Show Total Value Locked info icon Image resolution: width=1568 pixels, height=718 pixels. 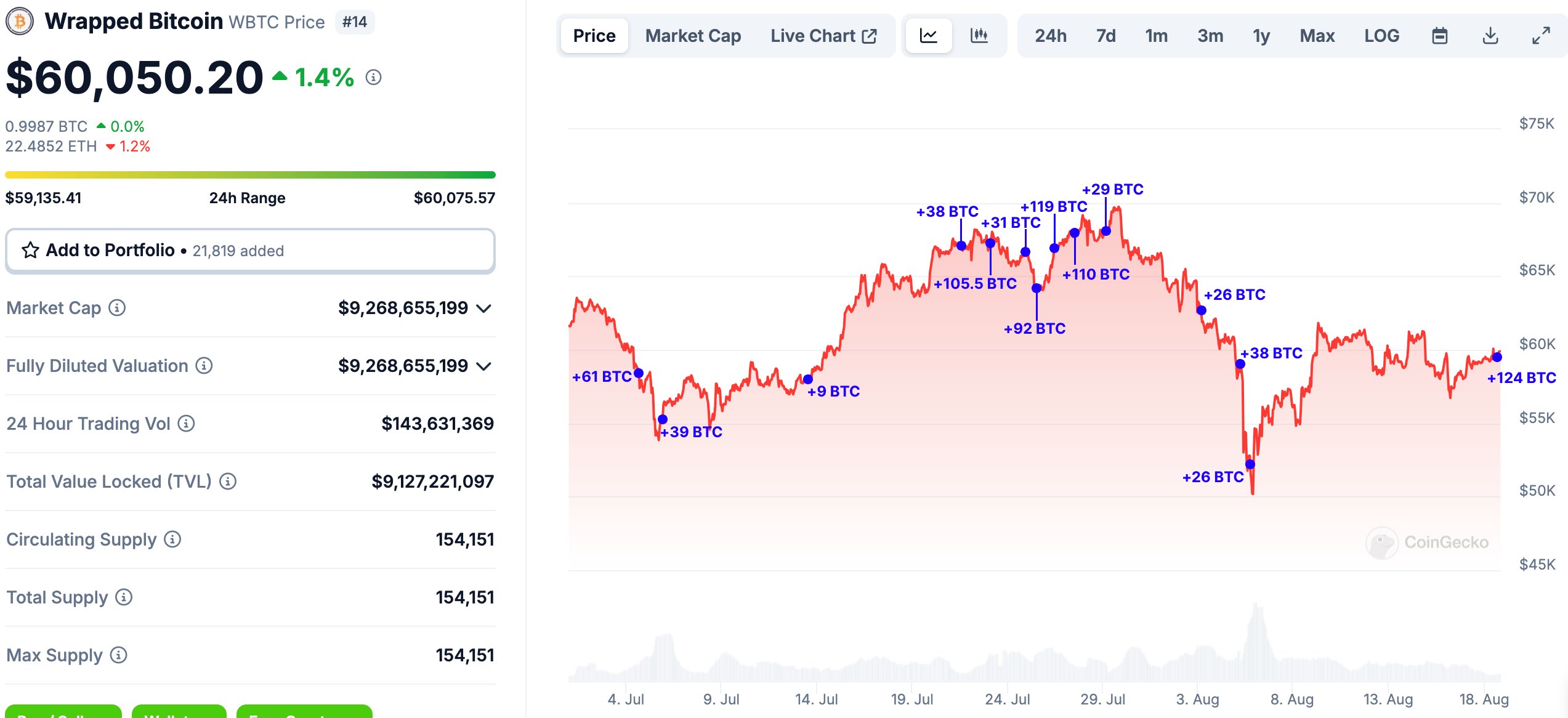228,481
